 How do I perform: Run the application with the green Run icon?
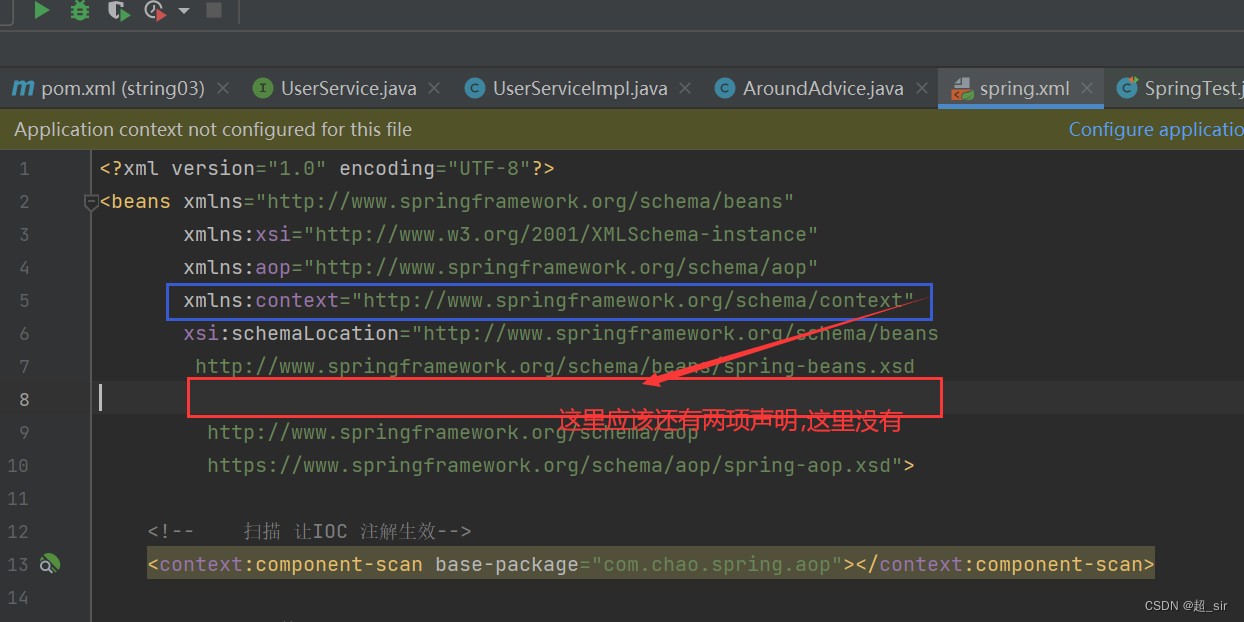click(40, 12)
